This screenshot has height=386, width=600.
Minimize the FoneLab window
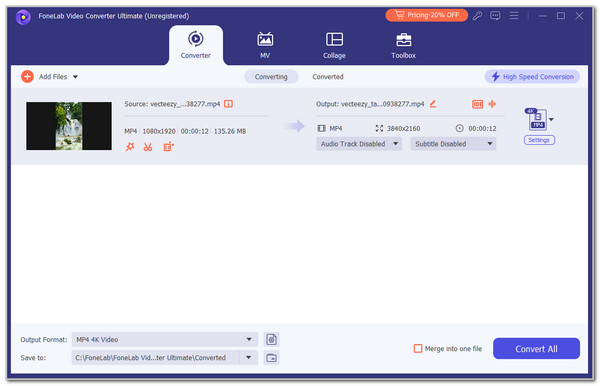tap(543, 16)
